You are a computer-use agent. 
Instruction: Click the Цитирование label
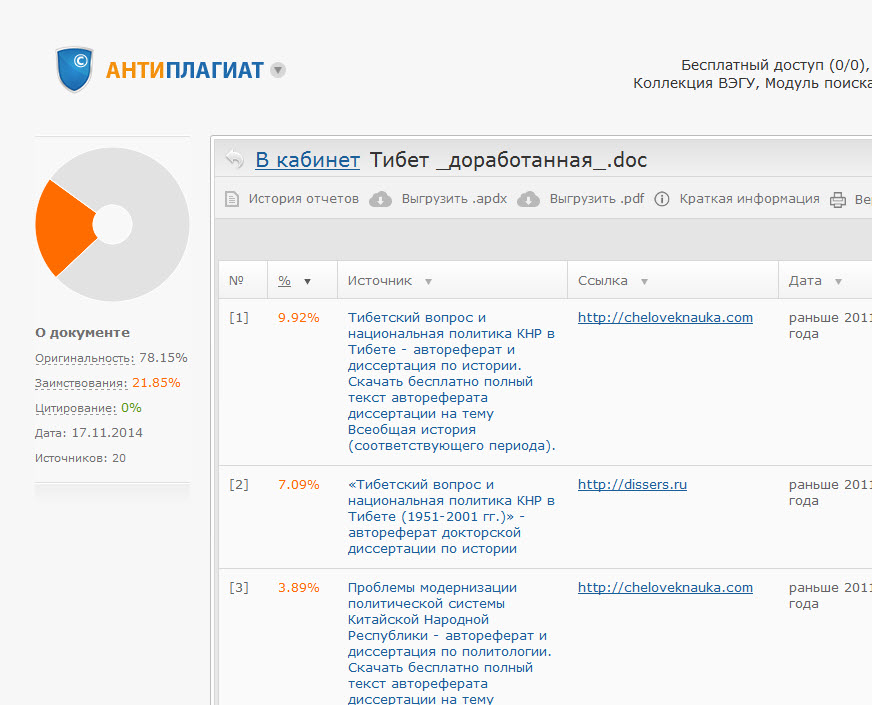pyautogui.click(x=76, y=408)
